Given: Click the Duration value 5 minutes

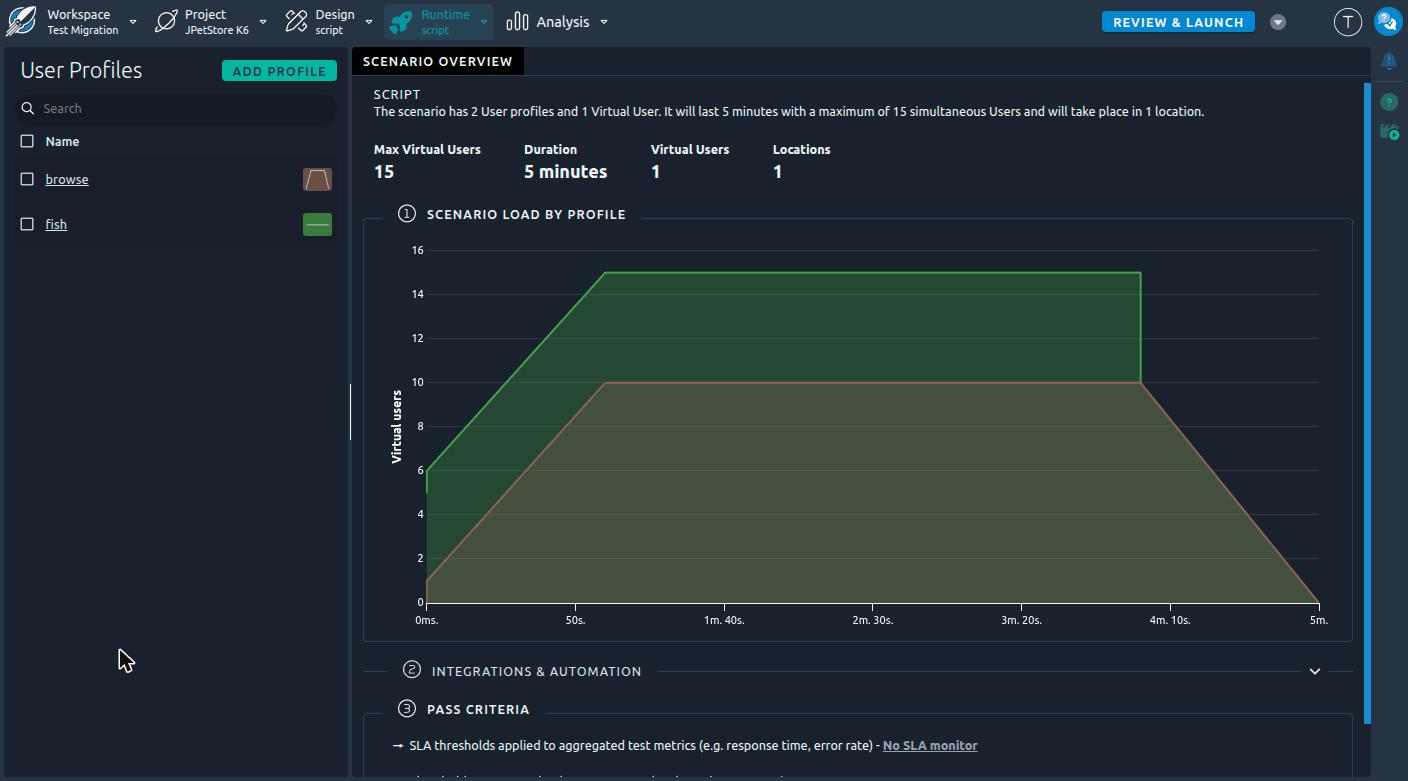Looking at the screenshot, I should pyautogui.click(x=565, y=172).
